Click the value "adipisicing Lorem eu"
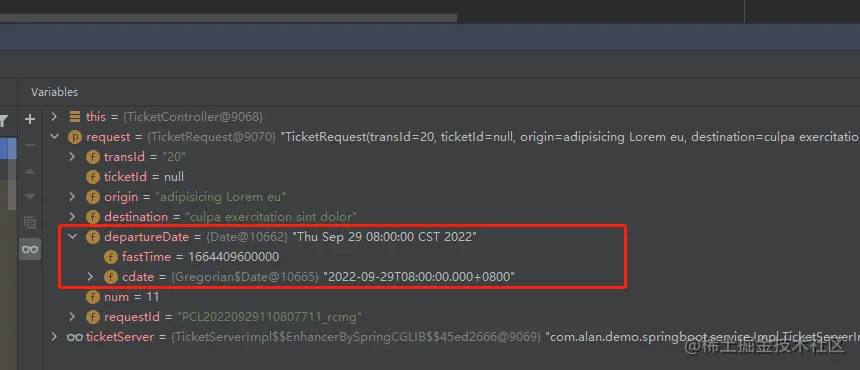 [x=220, y=197]
